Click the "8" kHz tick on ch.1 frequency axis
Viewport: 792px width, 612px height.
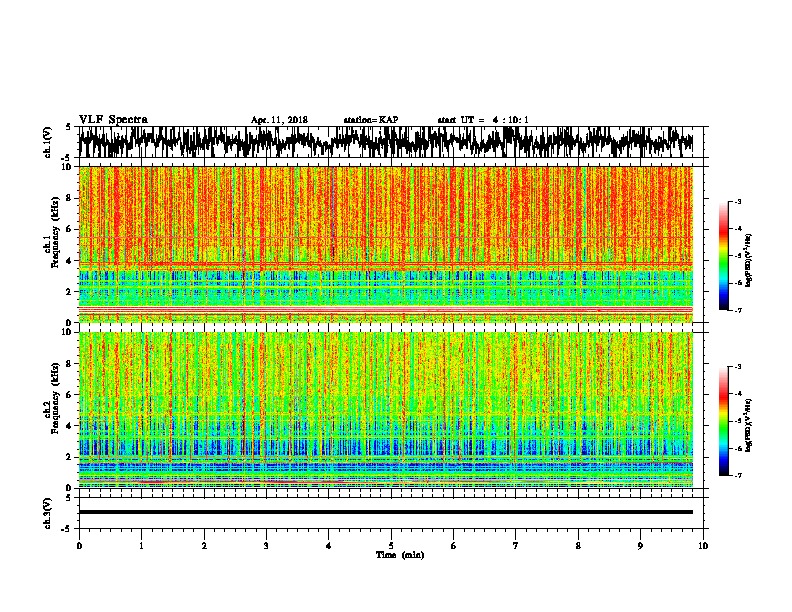(x=69, y=198)
